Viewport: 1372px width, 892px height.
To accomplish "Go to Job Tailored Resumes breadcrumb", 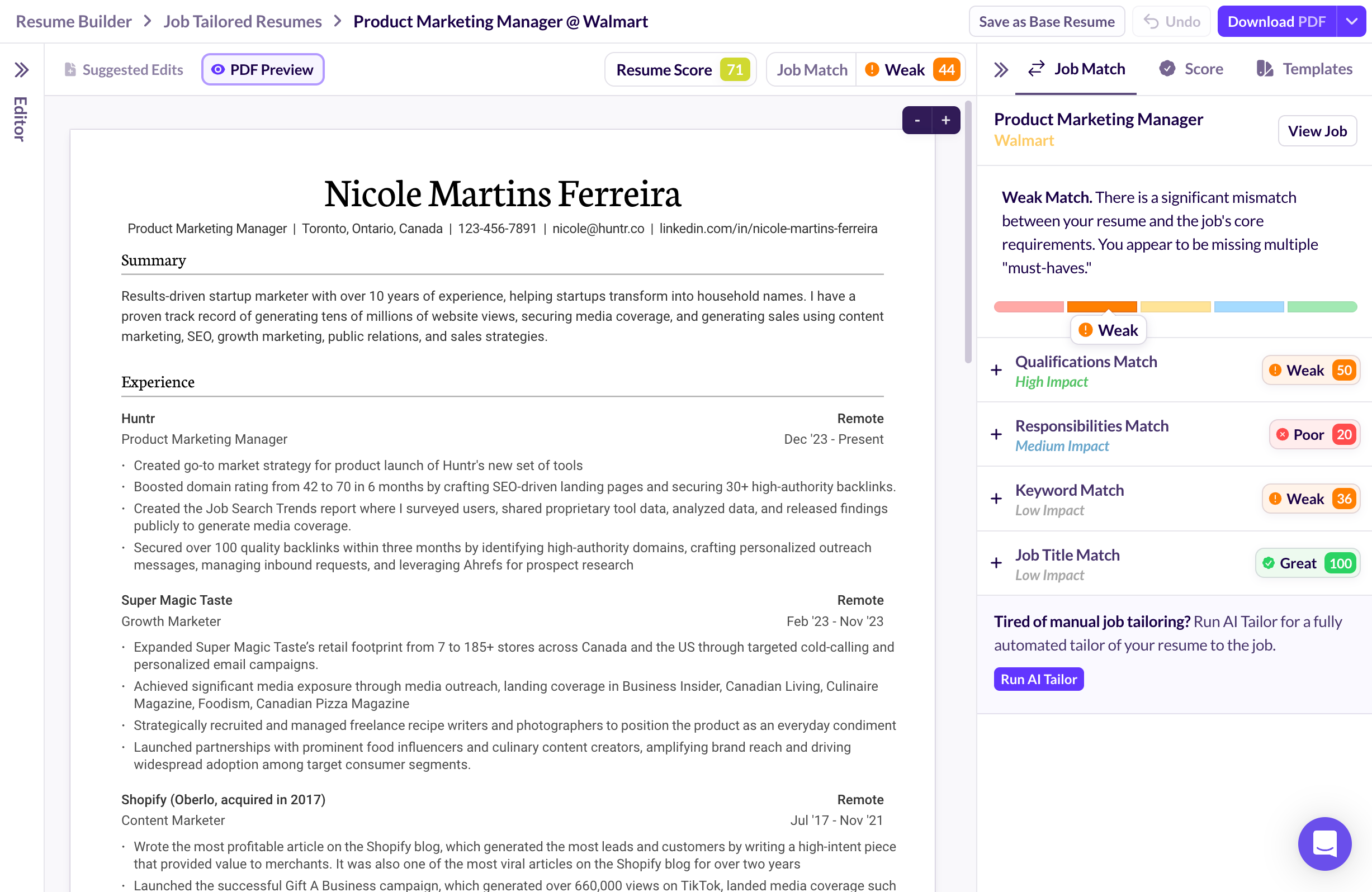I will click(242, 21).
